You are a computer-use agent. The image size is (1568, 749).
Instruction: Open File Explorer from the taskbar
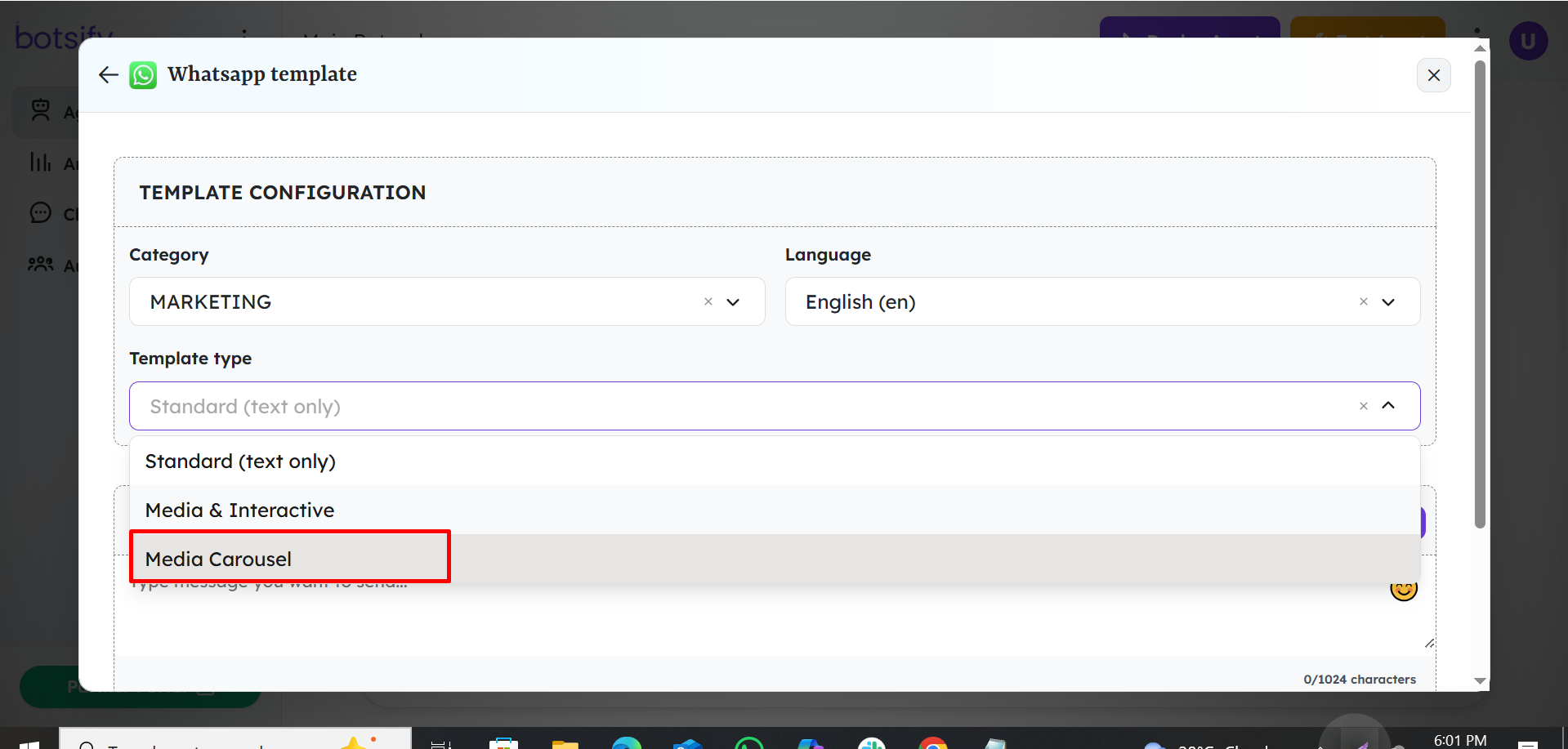tap(565, 743)
